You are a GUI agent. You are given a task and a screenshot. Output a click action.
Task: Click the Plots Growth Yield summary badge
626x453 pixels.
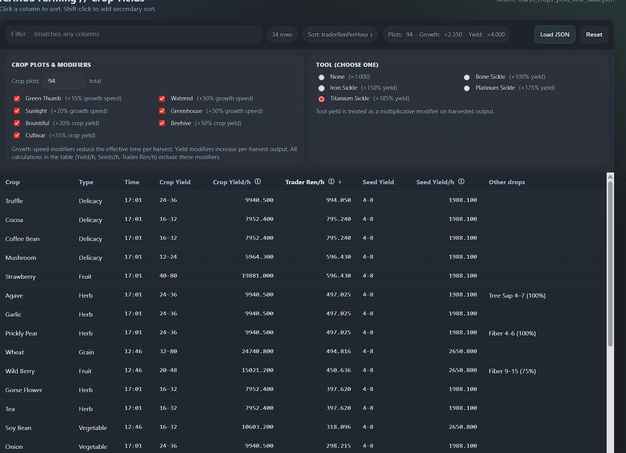point(446,35)
